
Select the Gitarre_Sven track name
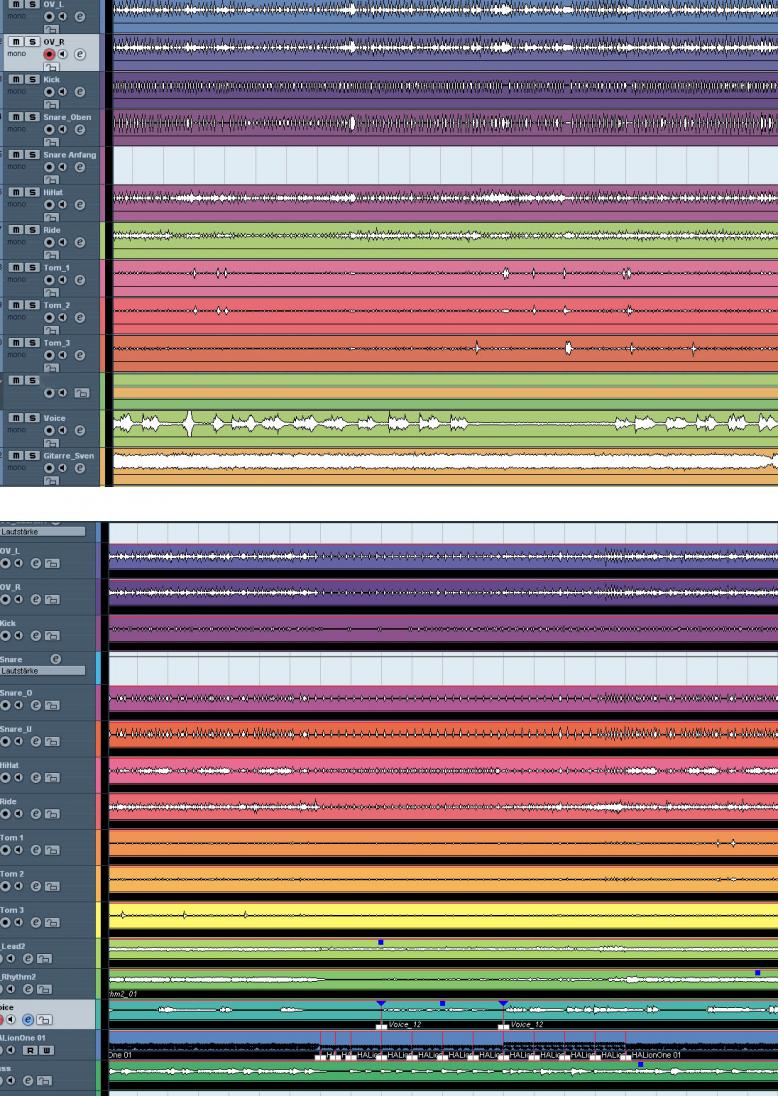[x=69, y=456]
